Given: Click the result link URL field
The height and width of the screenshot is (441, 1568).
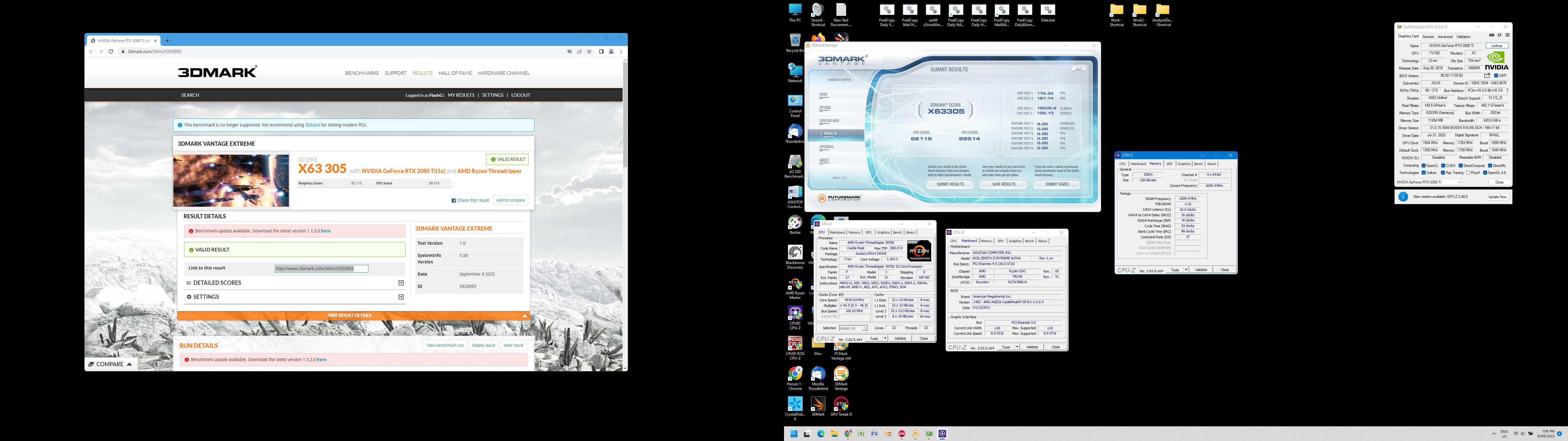Looking at the screenshot, I should (x=321, y=269).
